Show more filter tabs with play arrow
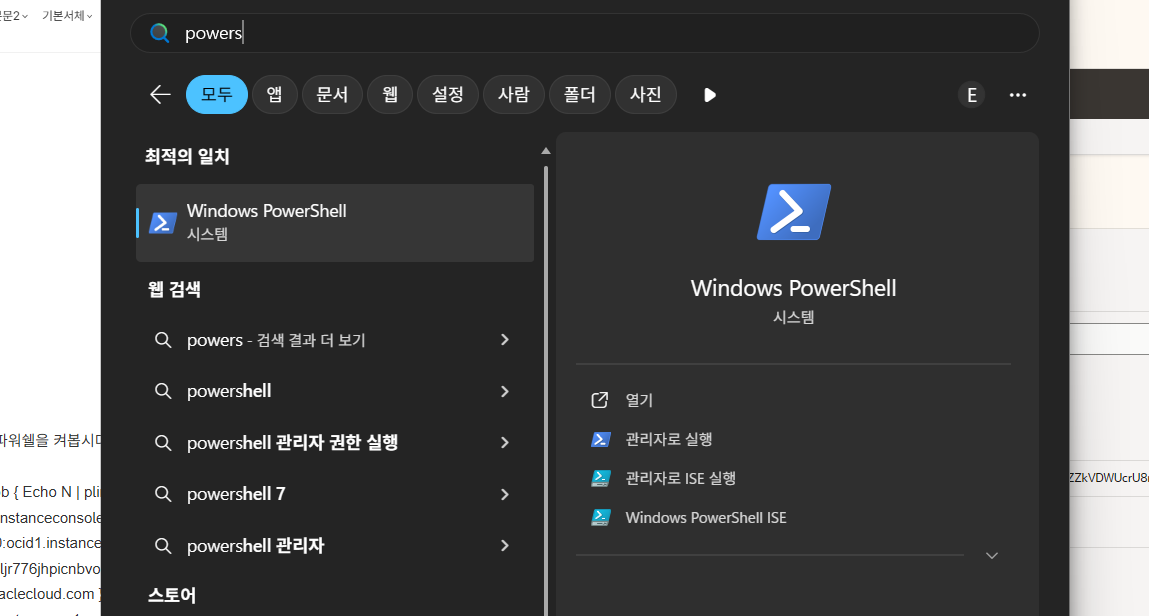This screenshot has width=1149, height=616. (x=709, y=95)
